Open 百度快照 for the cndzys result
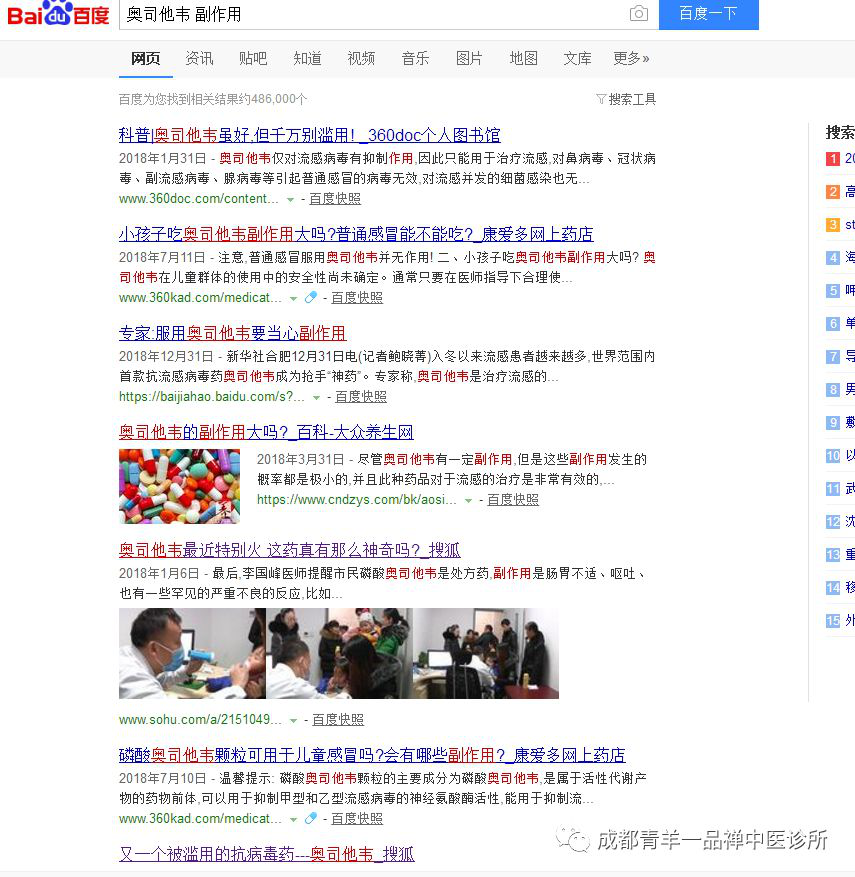This screenshot has width=855, height=877. pyautogui.click(x=513, y=499)
